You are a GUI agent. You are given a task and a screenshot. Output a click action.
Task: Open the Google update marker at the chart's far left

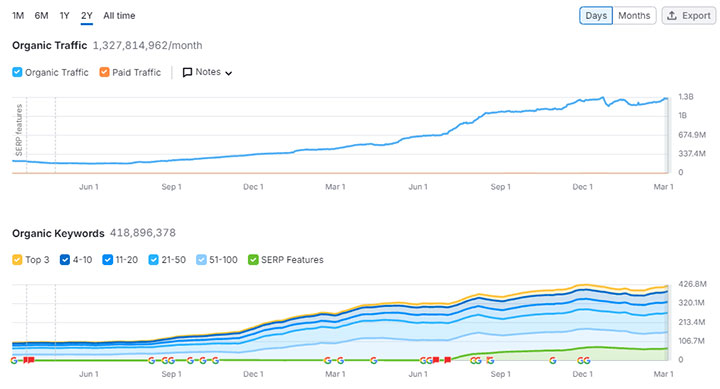click(14, 360)
